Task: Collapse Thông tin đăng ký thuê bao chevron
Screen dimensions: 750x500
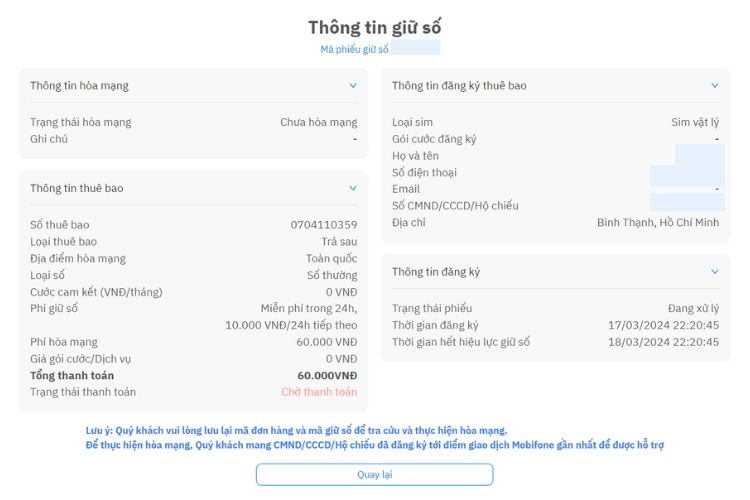Action: 715,86
